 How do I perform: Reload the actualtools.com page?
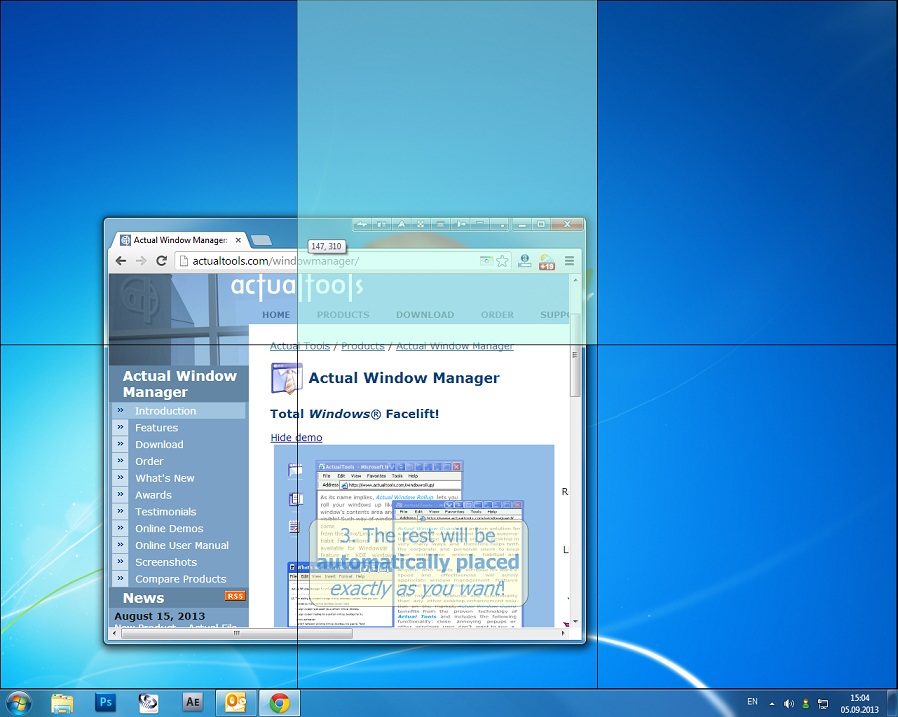point(162,261)
